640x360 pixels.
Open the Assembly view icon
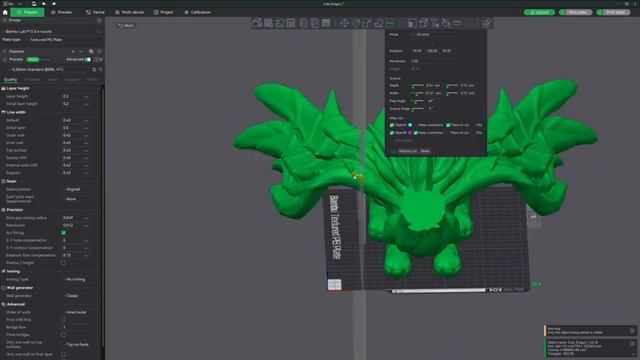(487, 23)
